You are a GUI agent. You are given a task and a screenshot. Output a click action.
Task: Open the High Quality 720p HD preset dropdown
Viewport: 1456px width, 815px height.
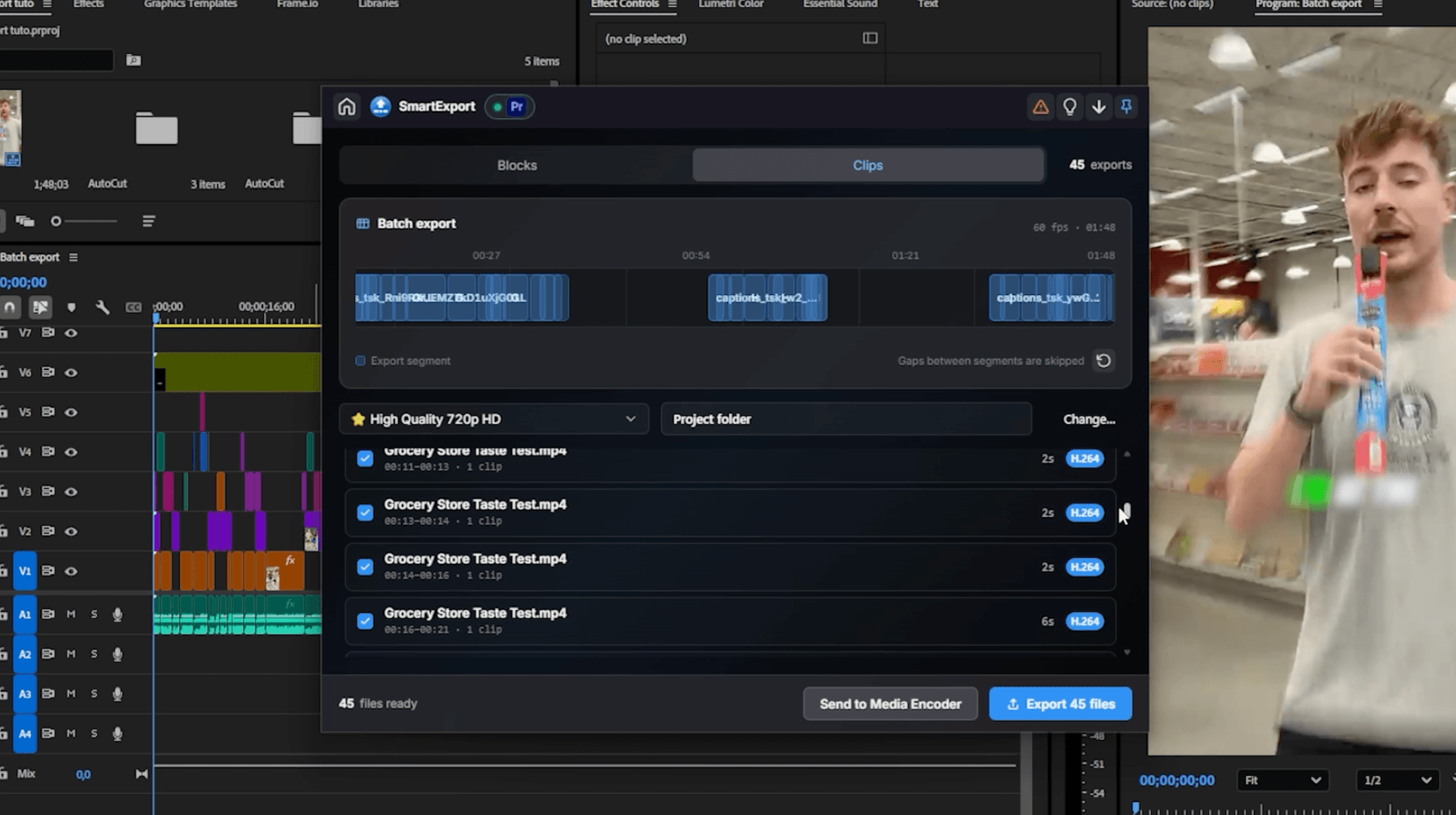(x=494, y=419)
